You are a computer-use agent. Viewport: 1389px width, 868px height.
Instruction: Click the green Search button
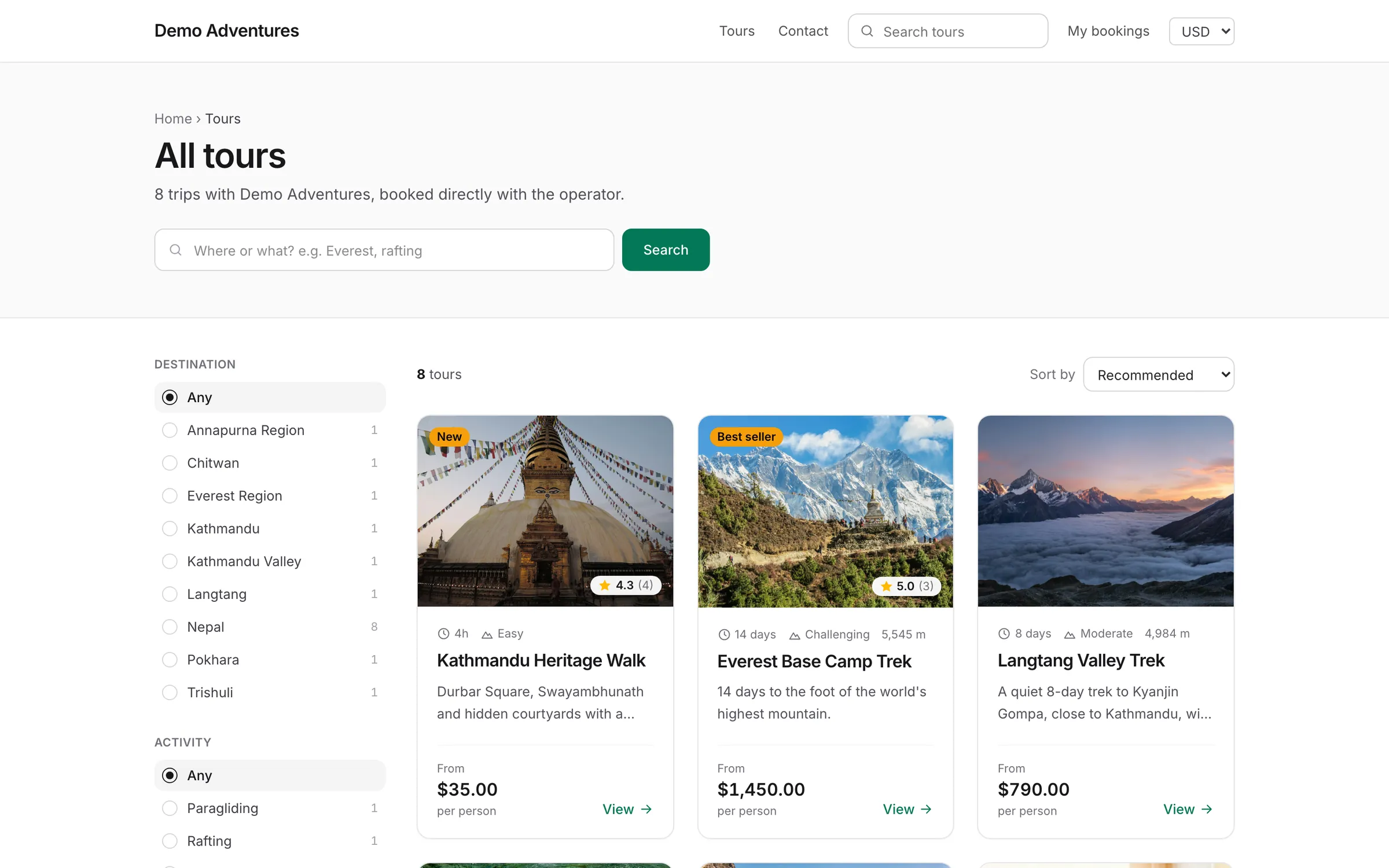click(666, 250)
